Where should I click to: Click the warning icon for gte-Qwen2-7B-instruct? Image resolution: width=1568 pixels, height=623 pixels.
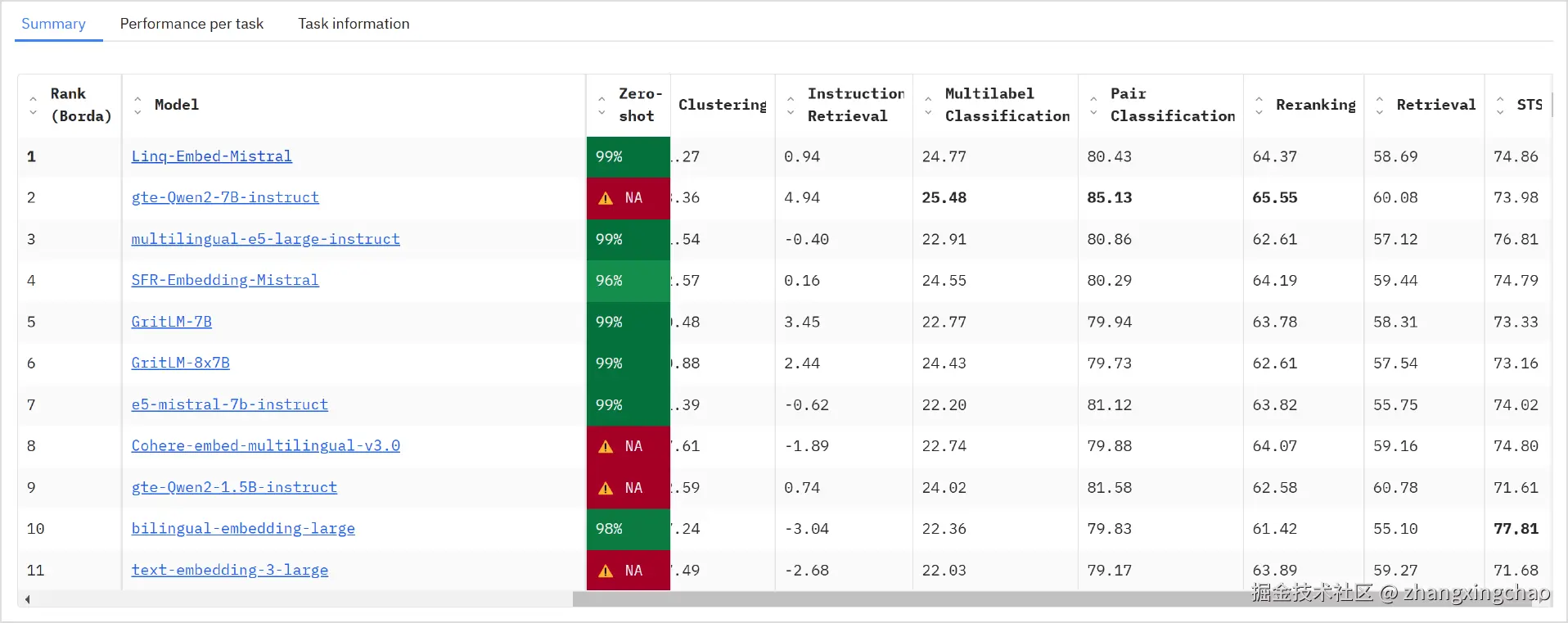(606, 198)
